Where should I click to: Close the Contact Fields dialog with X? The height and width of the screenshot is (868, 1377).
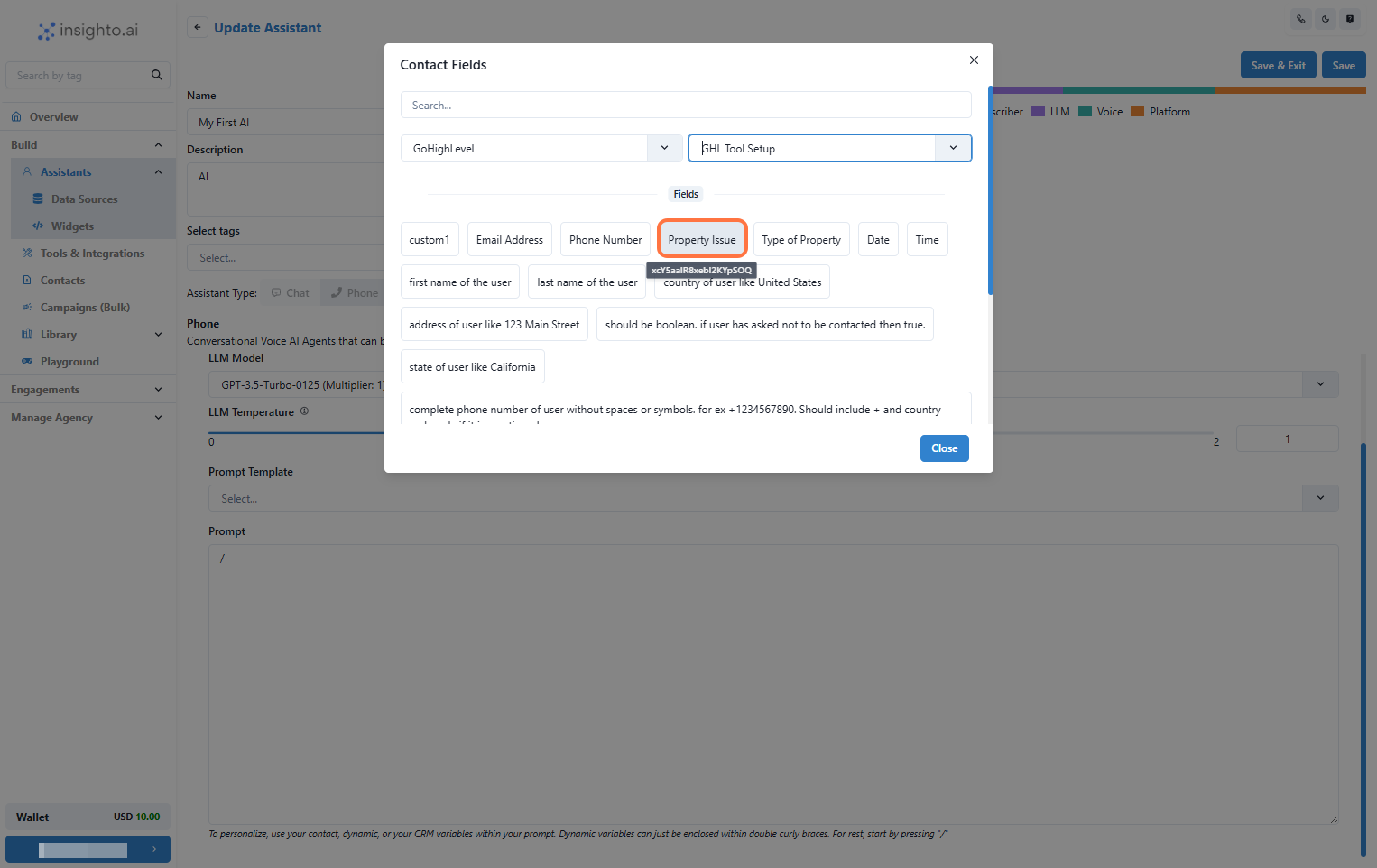tap(974, 60)
